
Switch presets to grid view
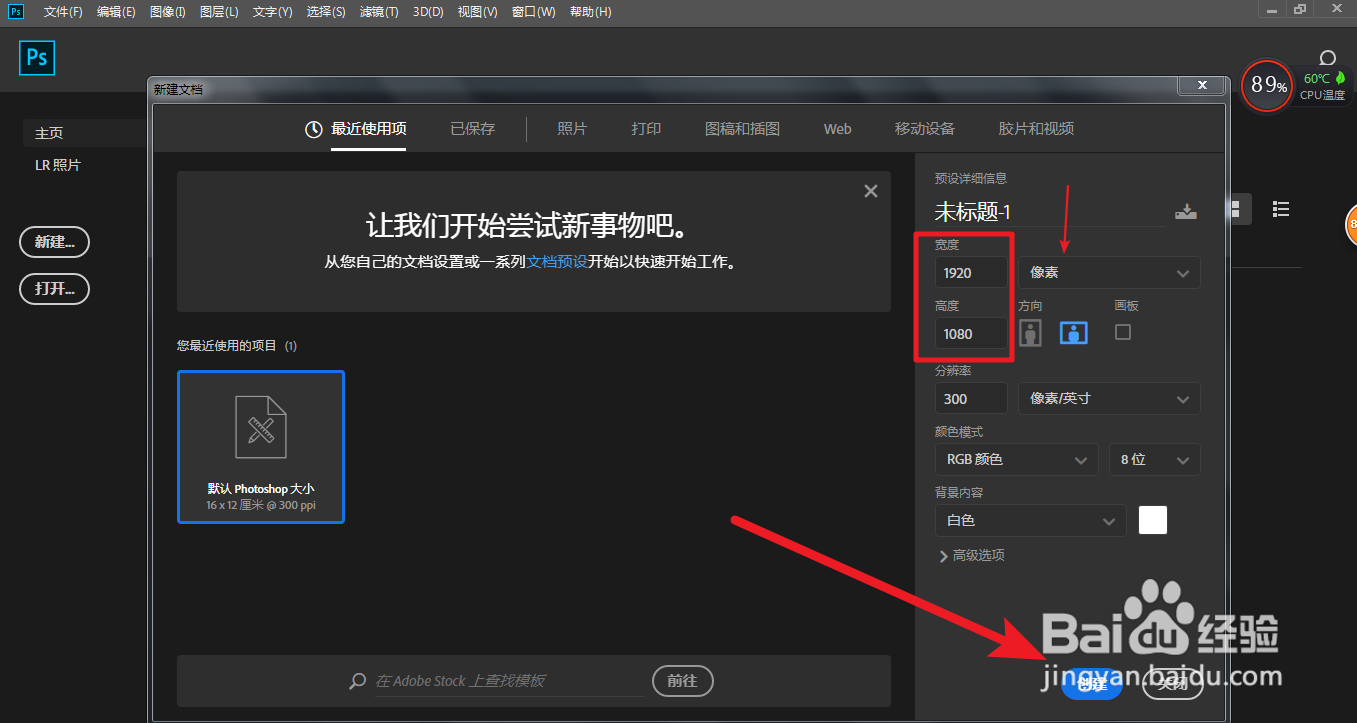tap(1235, 209)
